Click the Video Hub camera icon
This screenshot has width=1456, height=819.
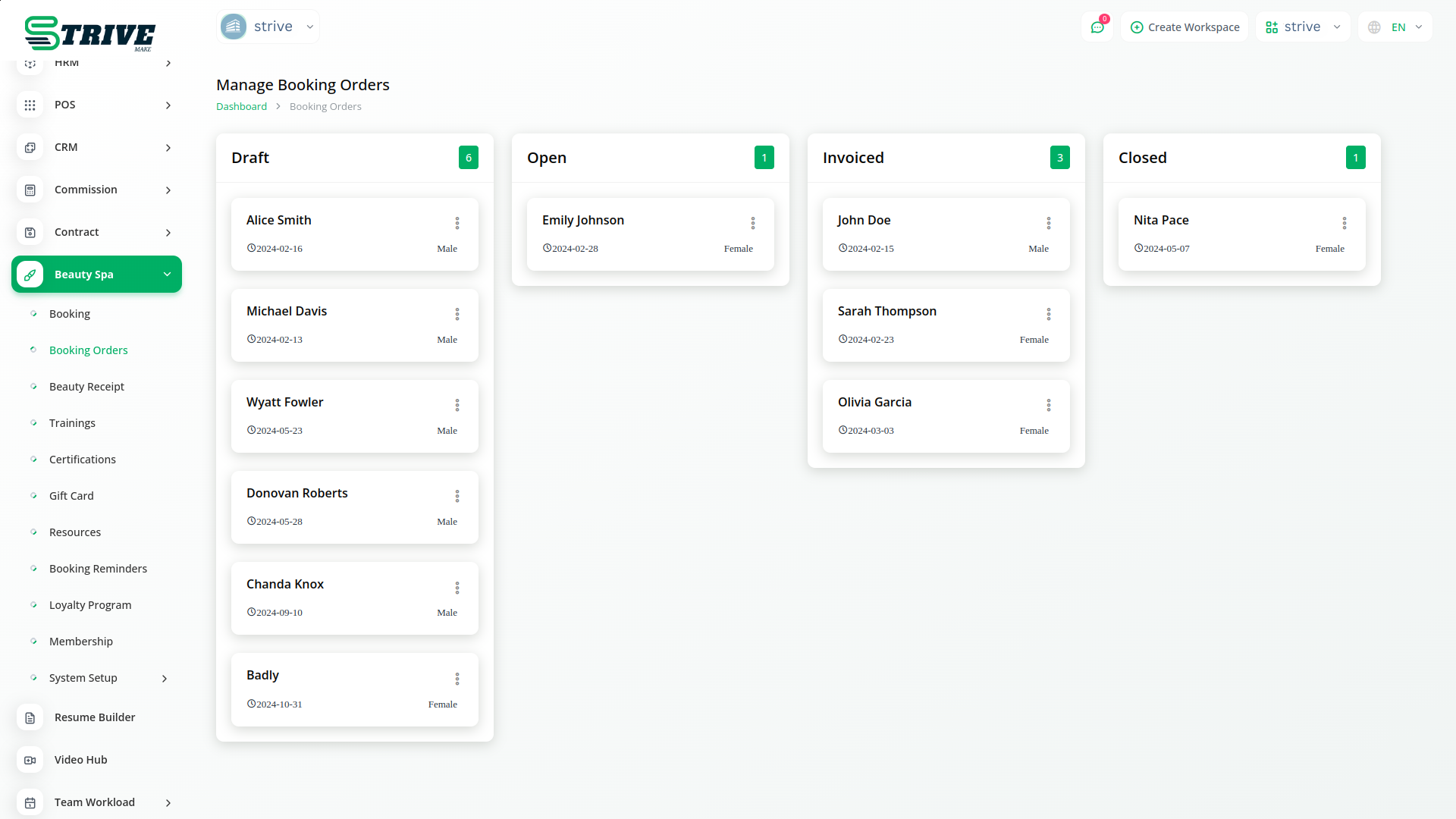pos(30,760)
